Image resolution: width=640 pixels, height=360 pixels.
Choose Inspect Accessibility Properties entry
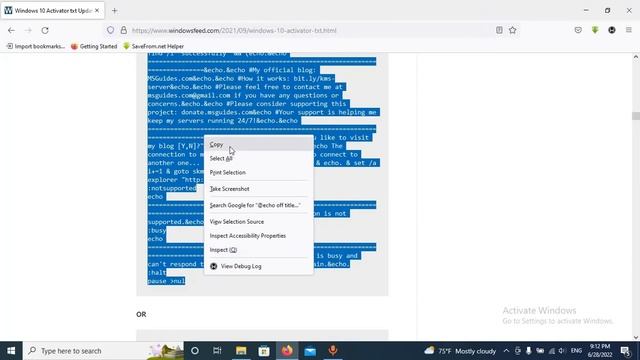coord(258,236)
